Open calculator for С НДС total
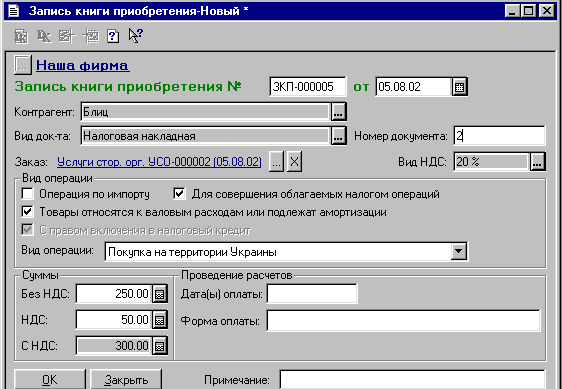562x389 pixels. point(160,346)
